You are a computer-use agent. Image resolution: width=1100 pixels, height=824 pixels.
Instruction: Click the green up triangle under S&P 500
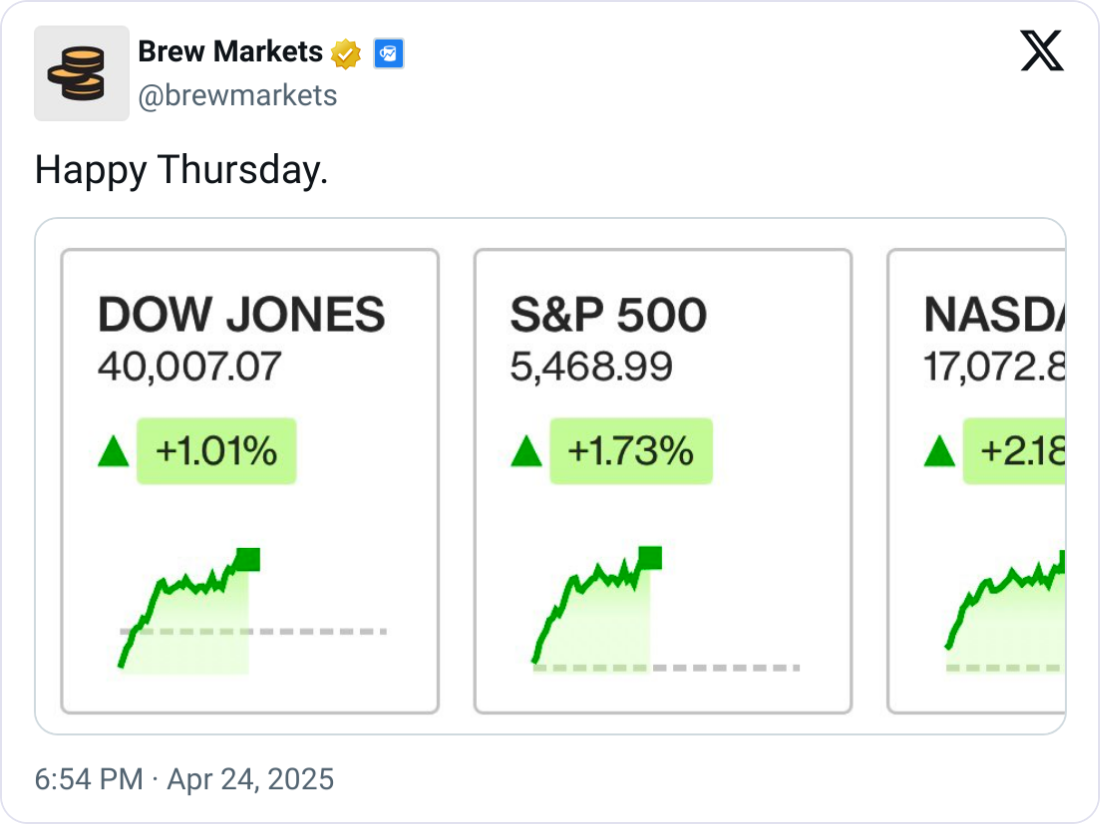526,453
